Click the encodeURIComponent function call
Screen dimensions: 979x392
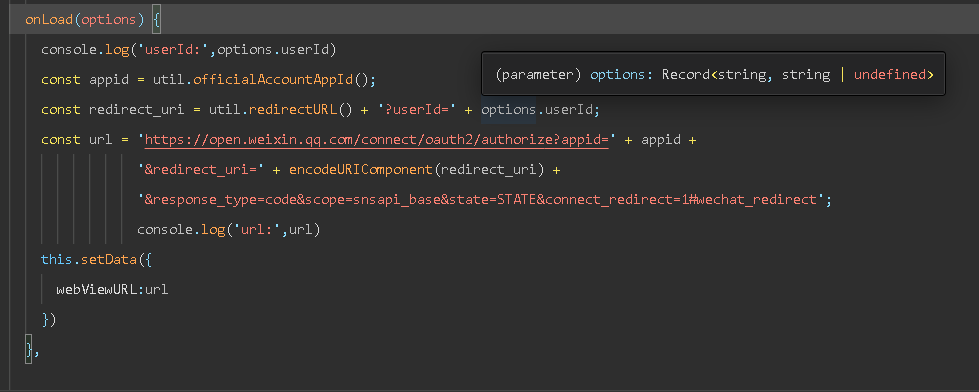point(361,170)
